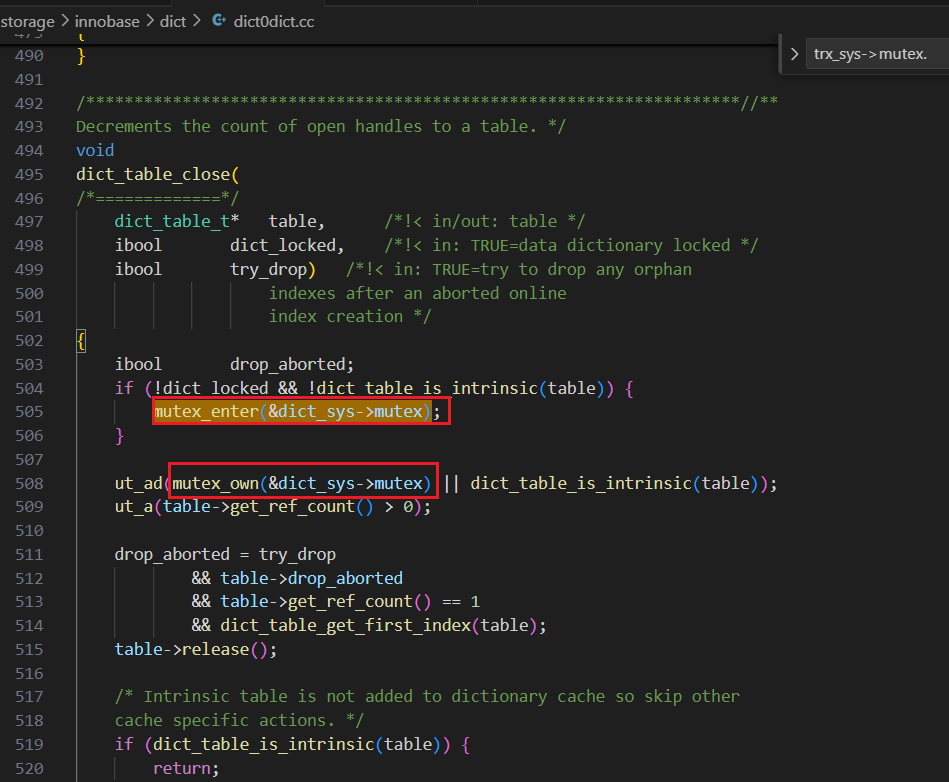Click the C++ file icon in breadcrumb
The width and height of the screenshot is (949, 782).
coord(219,21)
